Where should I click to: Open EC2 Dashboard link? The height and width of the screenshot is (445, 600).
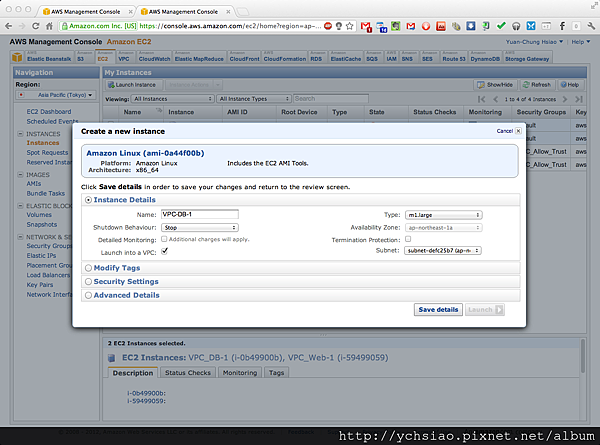pyautogui.click(x=49, y=112)
